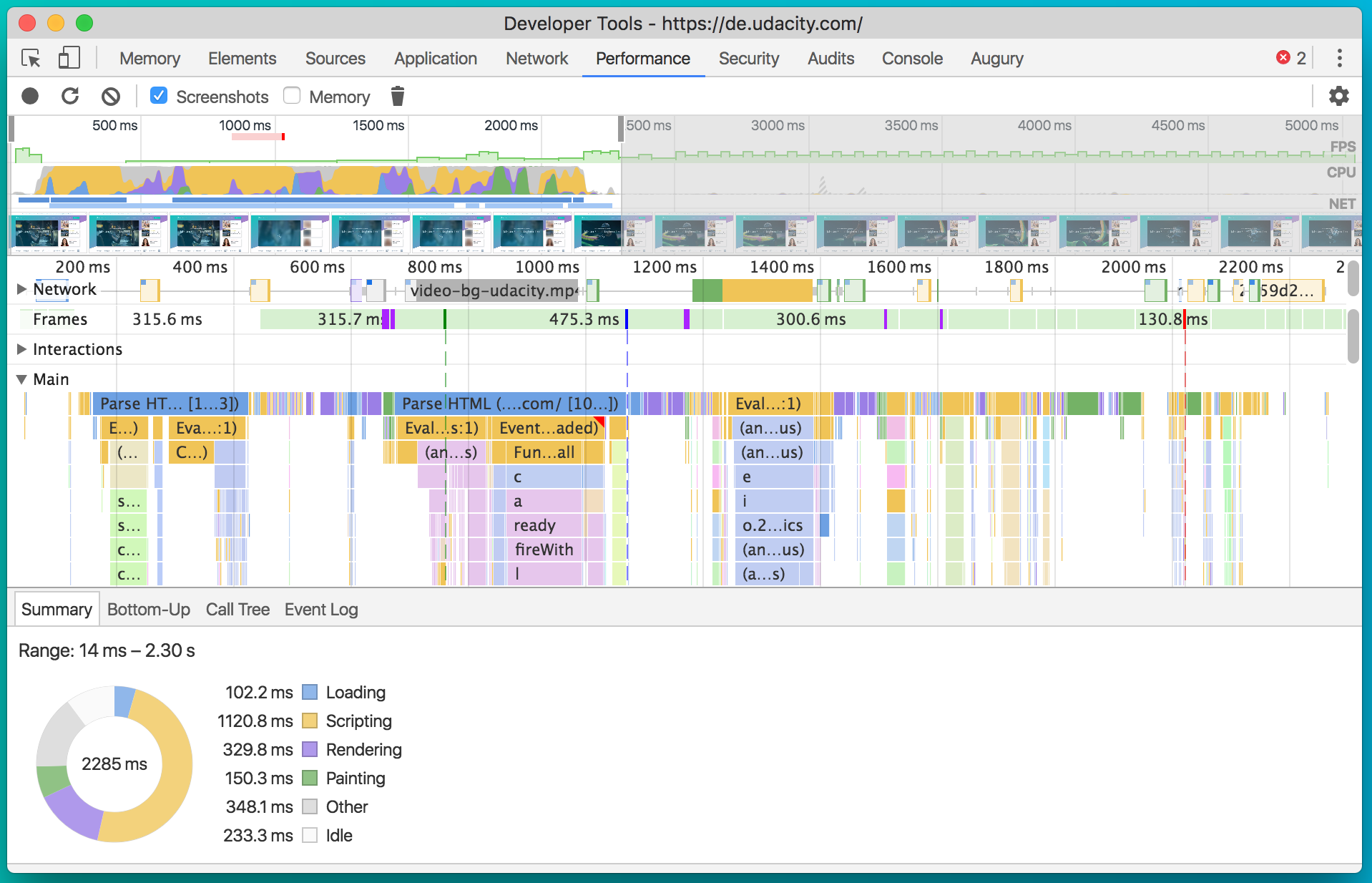Toggle the device toolbar icon
Viewport: 1372px width, 883px height.
[x=69, y=58]
